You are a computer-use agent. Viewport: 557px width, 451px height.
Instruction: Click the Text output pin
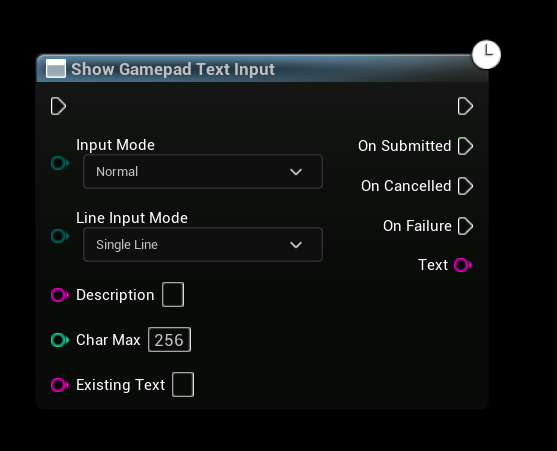[463, 265]
